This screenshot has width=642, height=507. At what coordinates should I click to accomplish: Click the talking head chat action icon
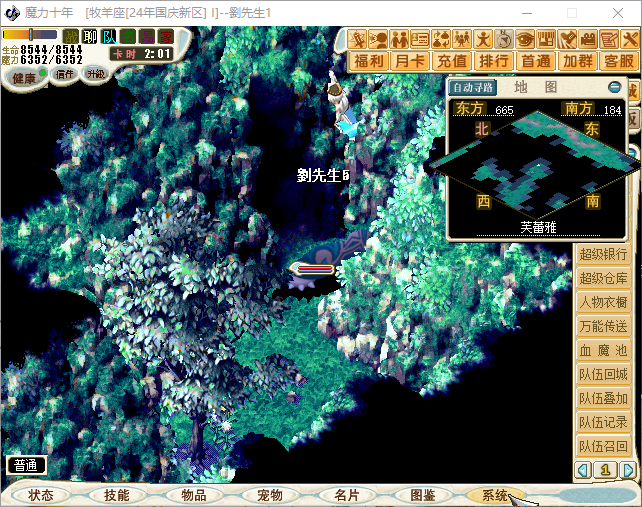[x=378, y=39]
